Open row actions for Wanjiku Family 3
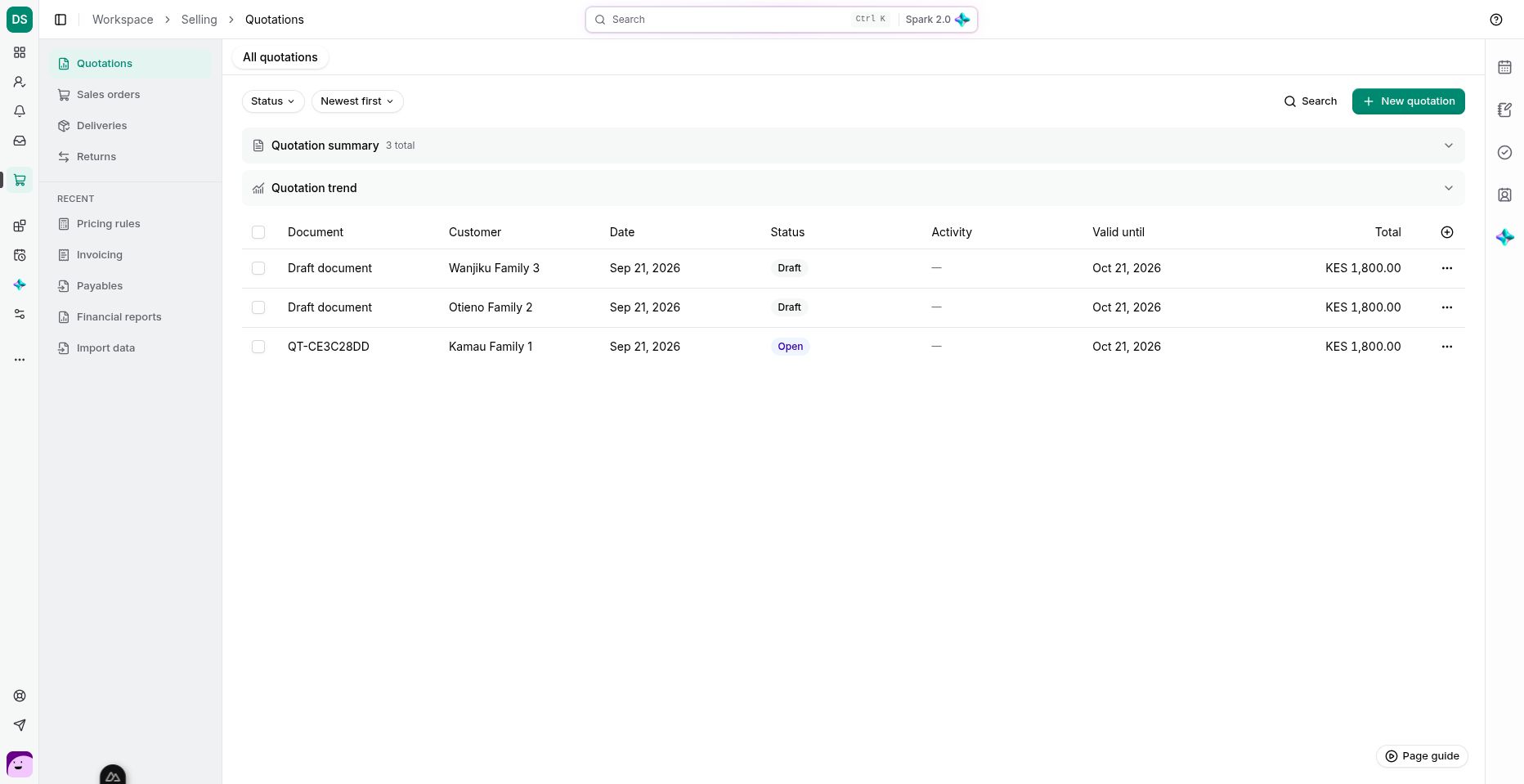Viewport: 1524px width, 784px height. 1446,268
